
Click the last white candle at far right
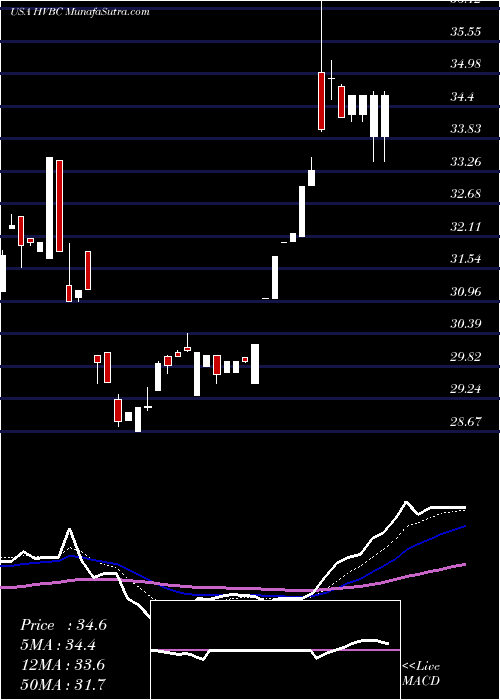coord(384,116)
